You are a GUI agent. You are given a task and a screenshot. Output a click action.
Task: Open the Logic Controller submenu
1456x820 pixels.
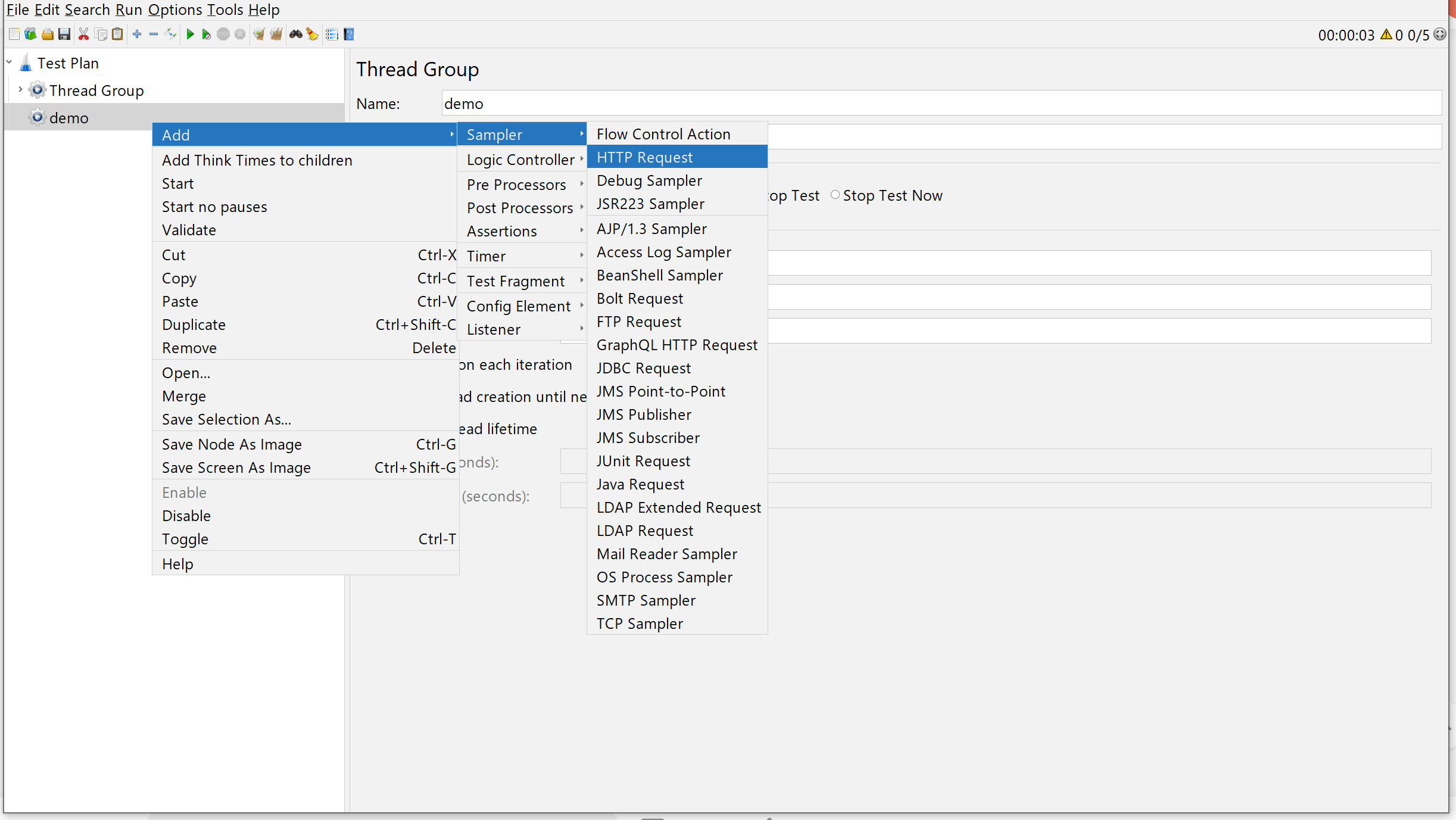pos(522,160)
